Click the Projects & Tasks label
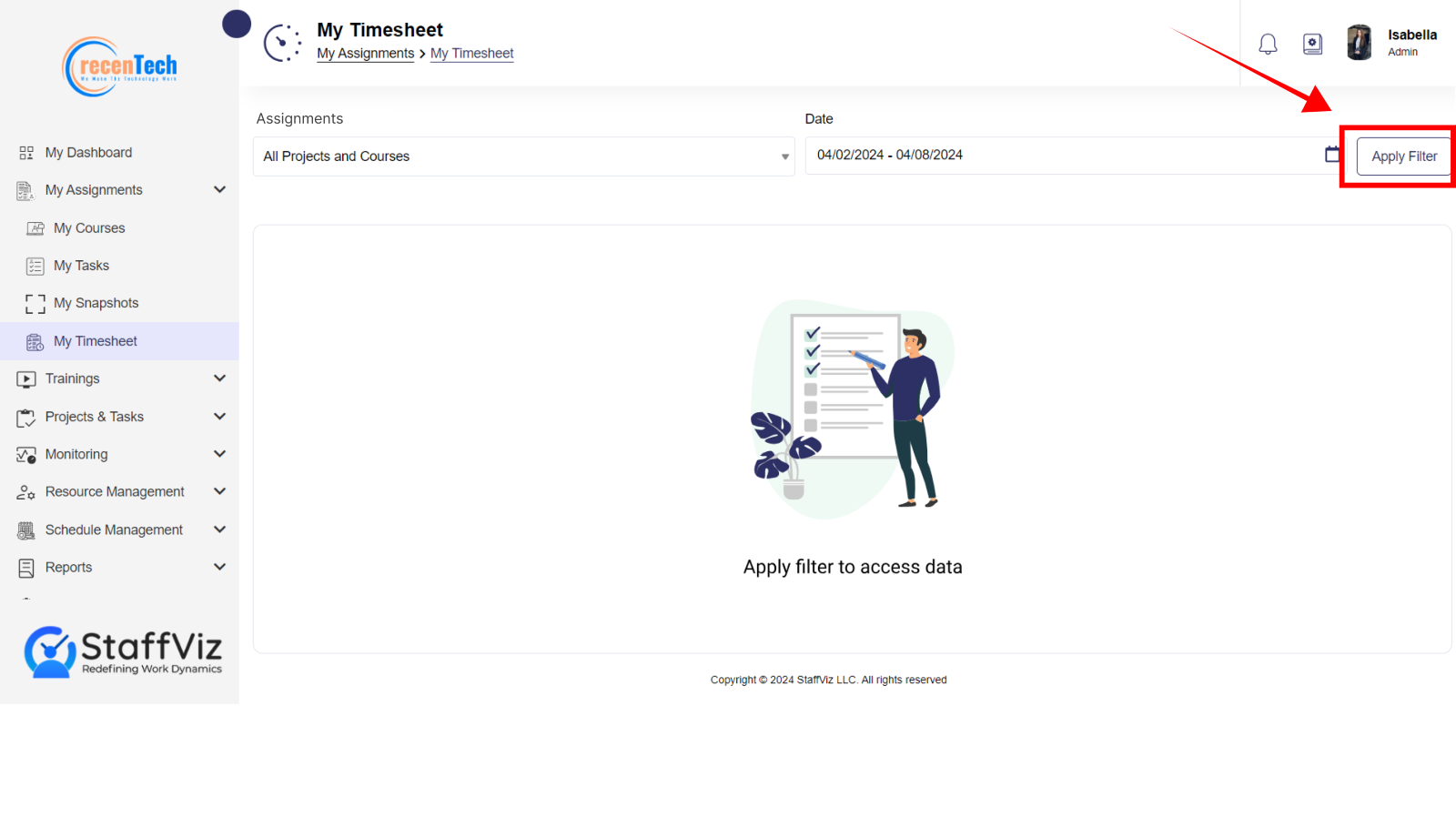This screenshot has width=1456, height=817. (x=95, y=417)
